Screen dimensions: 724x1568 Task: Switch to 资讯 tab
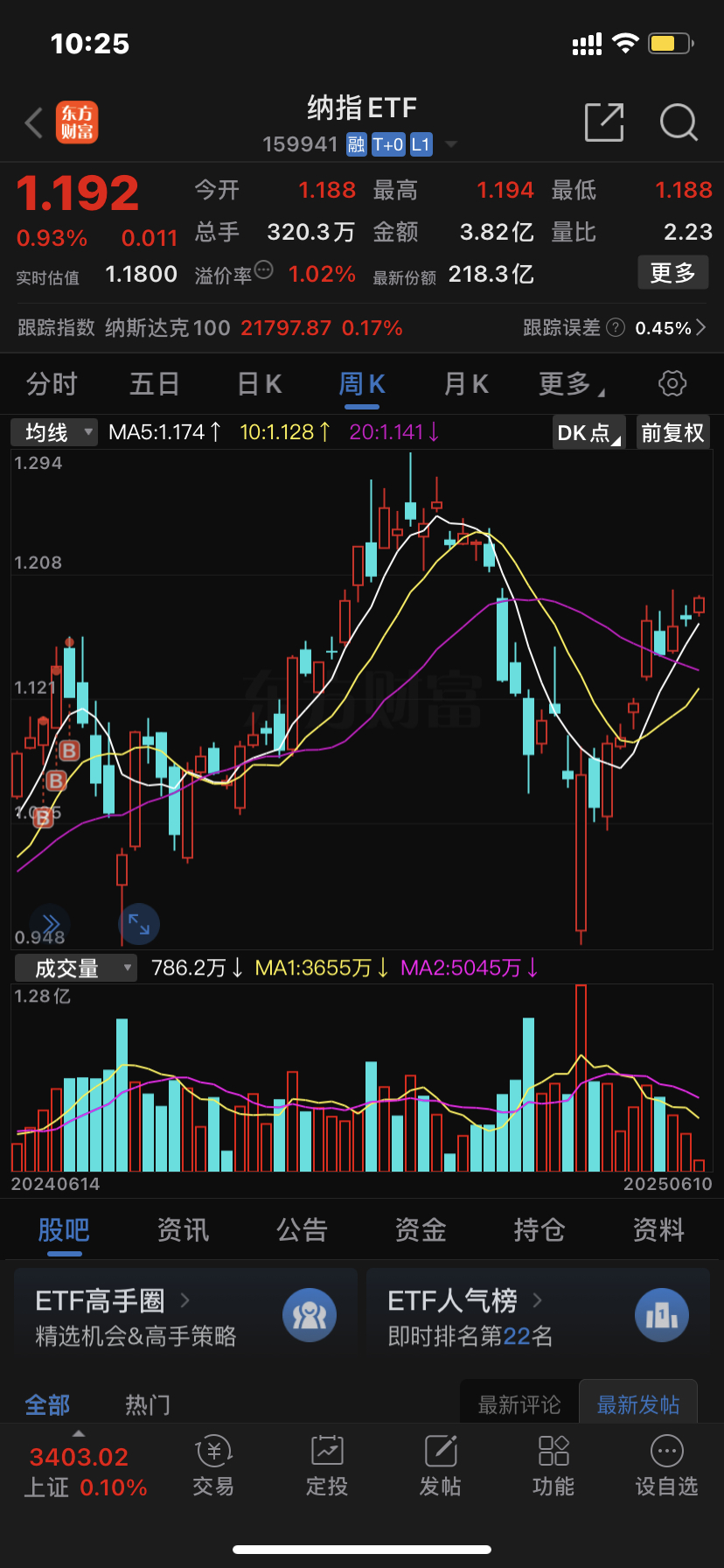pyautogui.click(x=183, y=1230)
